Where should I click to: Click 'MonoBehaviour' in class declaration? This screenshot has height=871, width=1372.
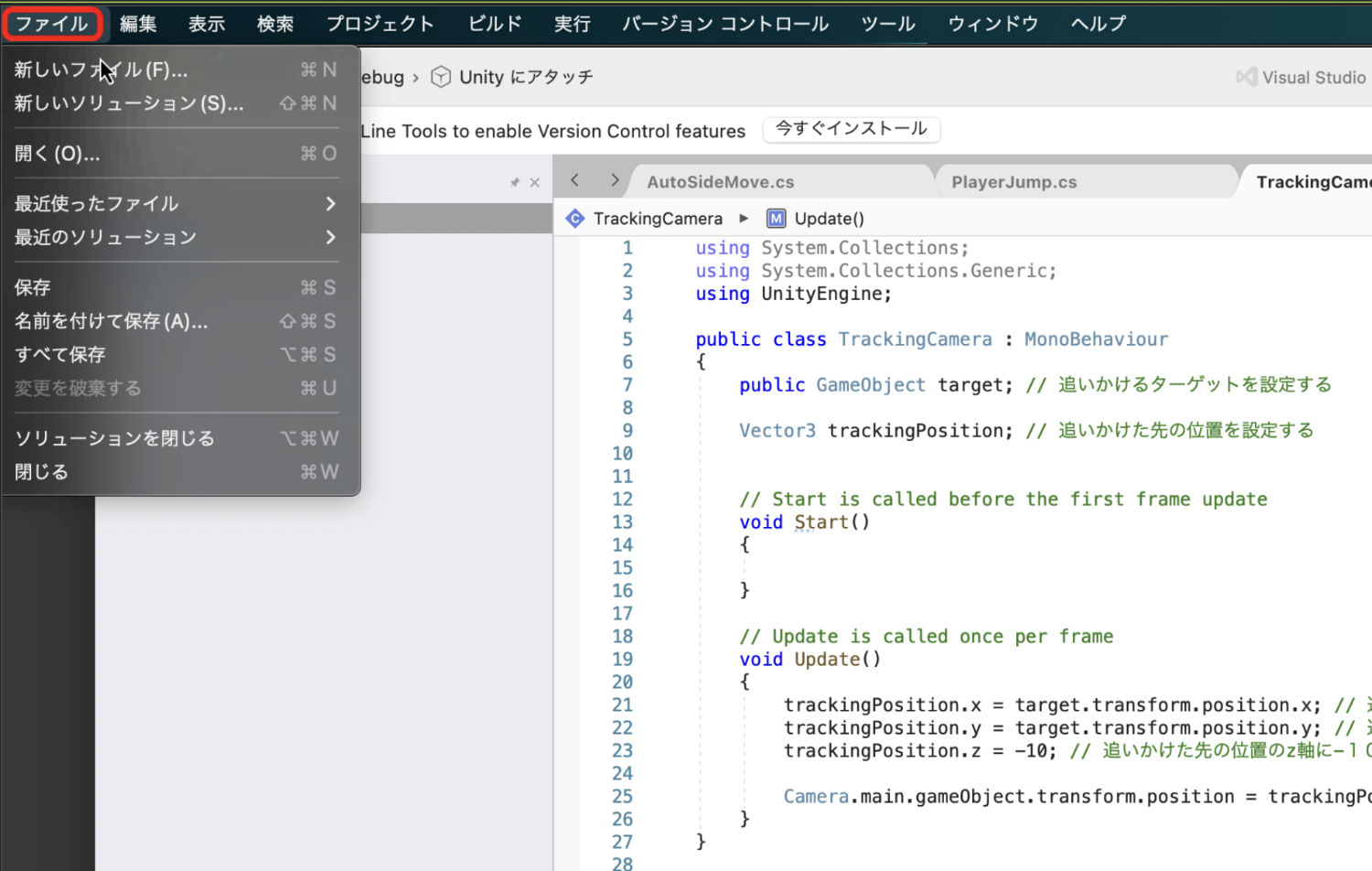click(x=1096, y=339)
